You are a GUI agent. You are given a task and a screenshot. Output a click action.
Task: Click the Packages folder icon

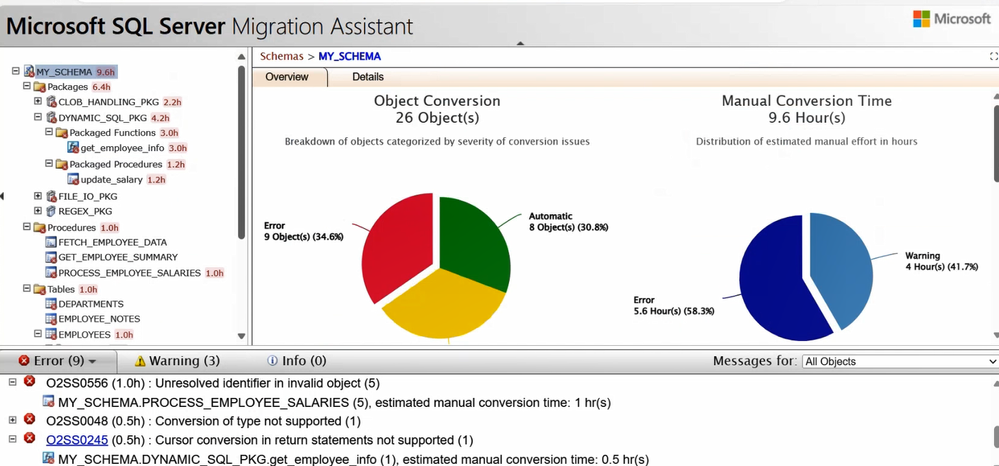click(x=40, y=87)
